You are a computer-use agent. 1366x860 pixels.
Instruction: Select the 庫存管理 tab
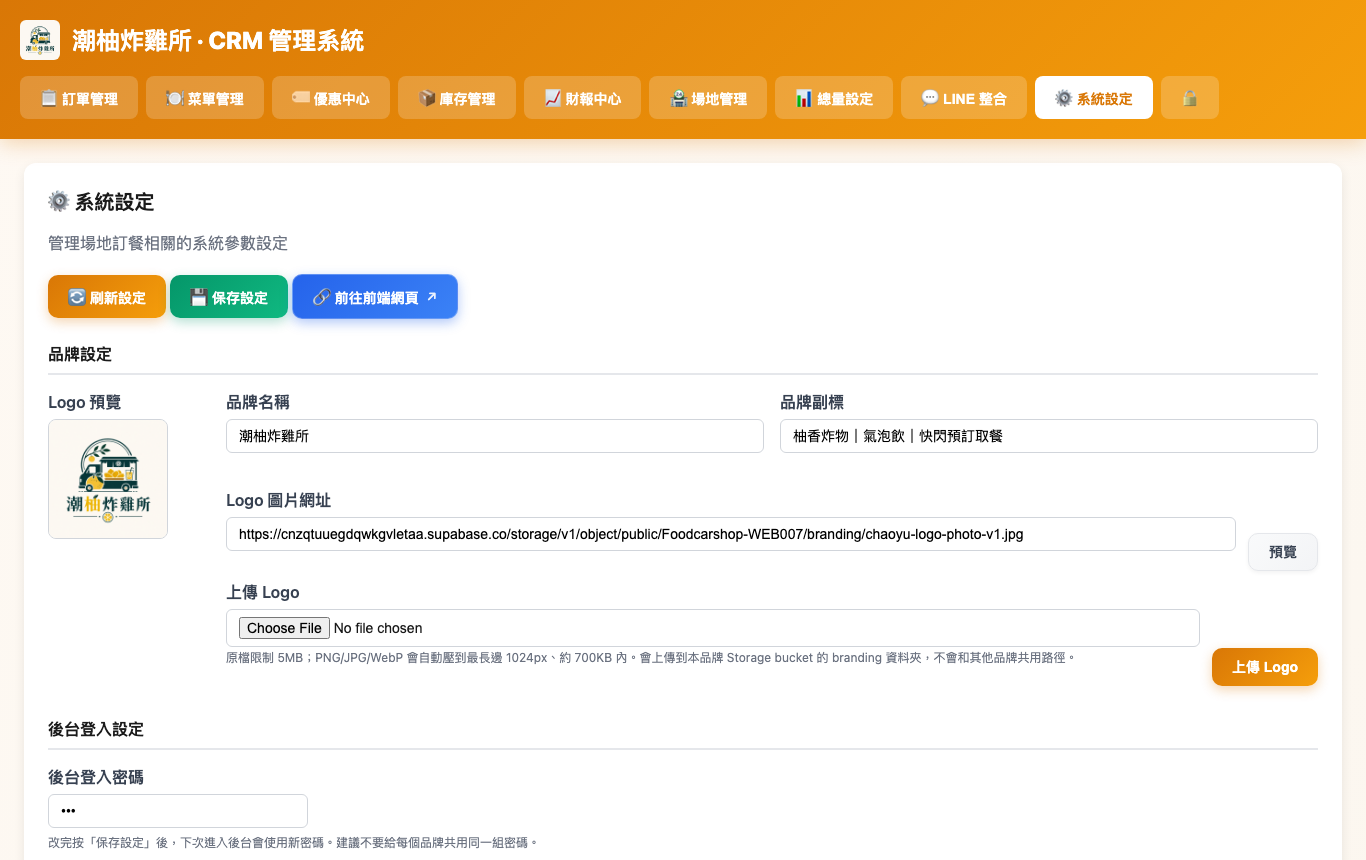tap(457, 98)
